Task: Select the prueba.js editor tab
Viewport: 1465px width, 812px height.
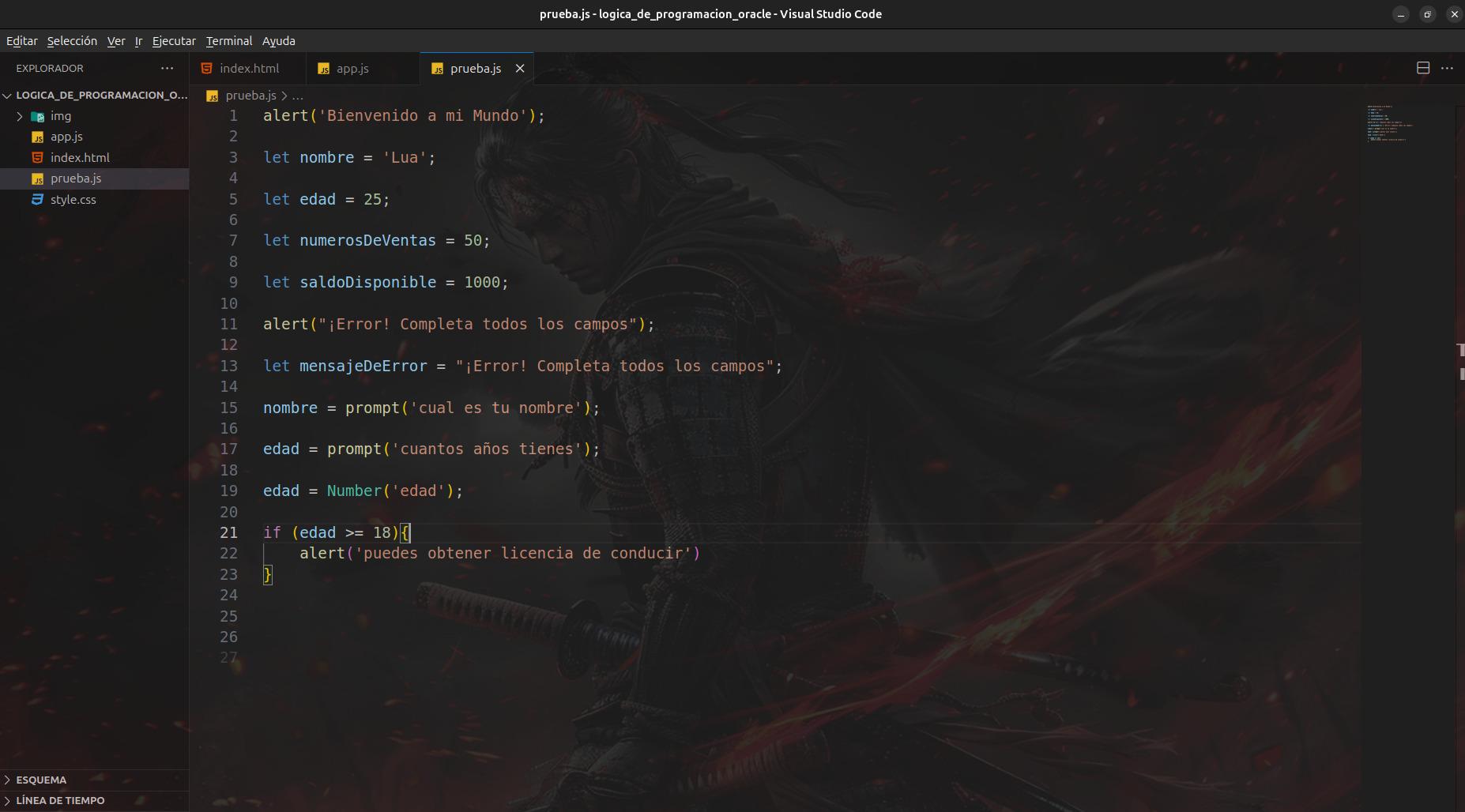Action: [476, 69]
